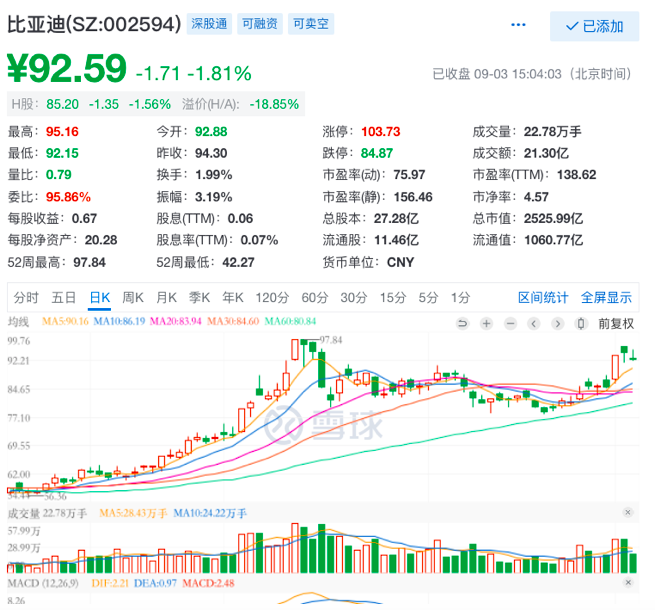Image resolution: width=655 pixels, height=610 pixels.
Task: Select the 月K chart tab
Action: point(166,298)
